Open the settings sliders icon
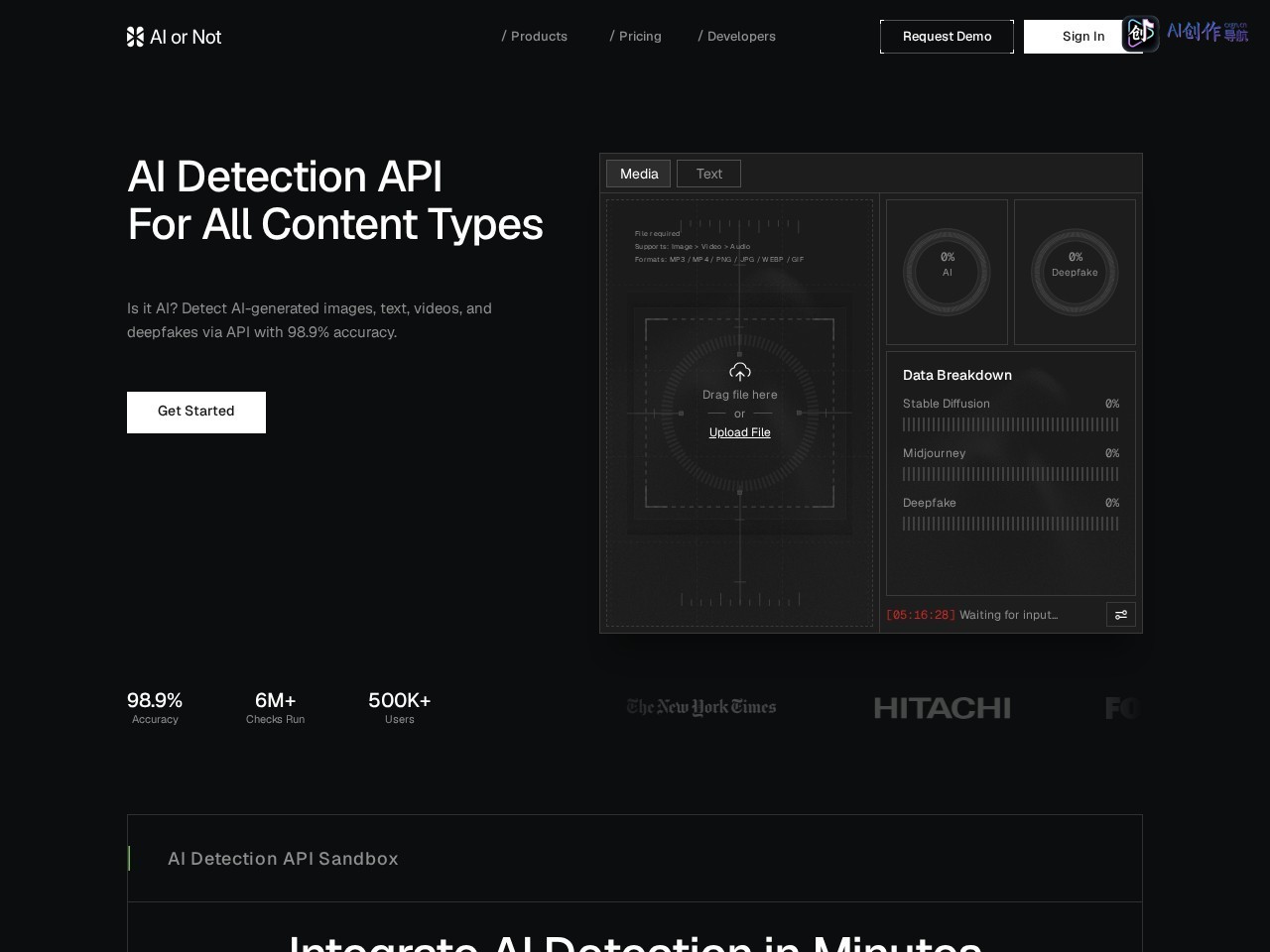Viewport: 1270px width, 952px height. click(x=1121, y=615)
